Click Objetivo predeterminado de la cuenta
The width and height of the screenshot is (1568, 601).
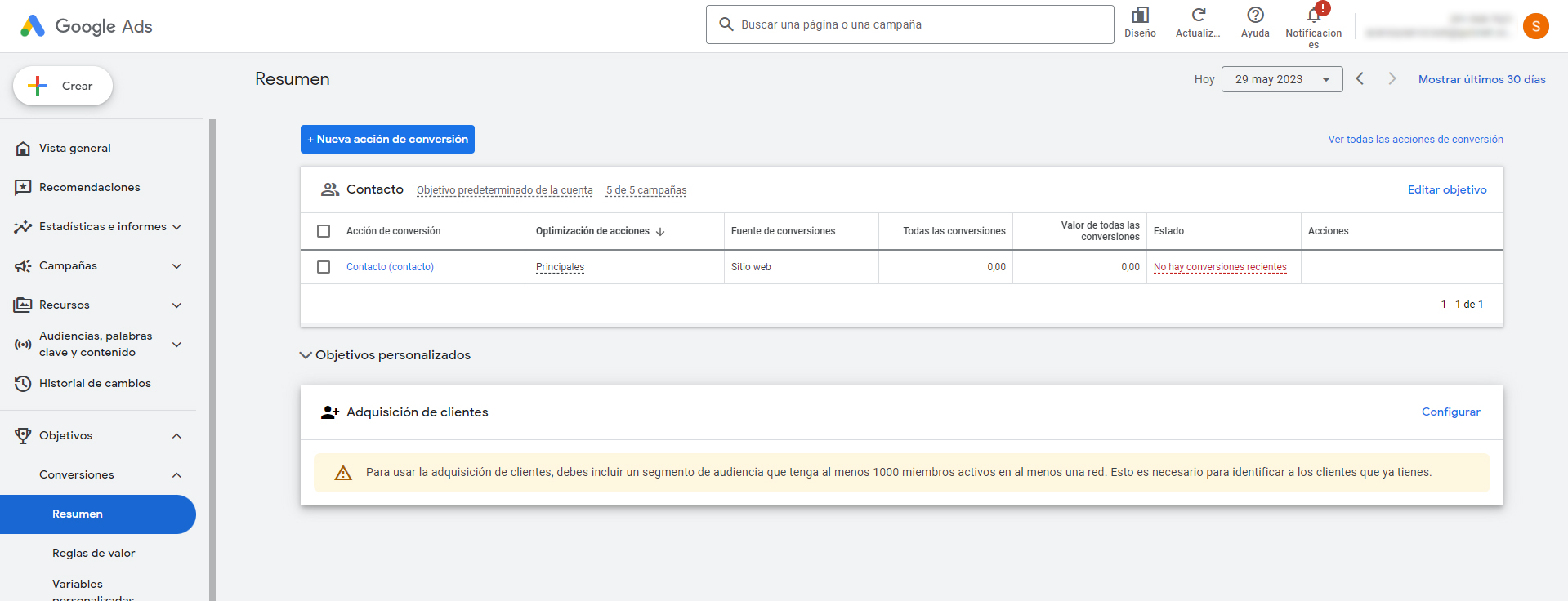click(505, 190)
